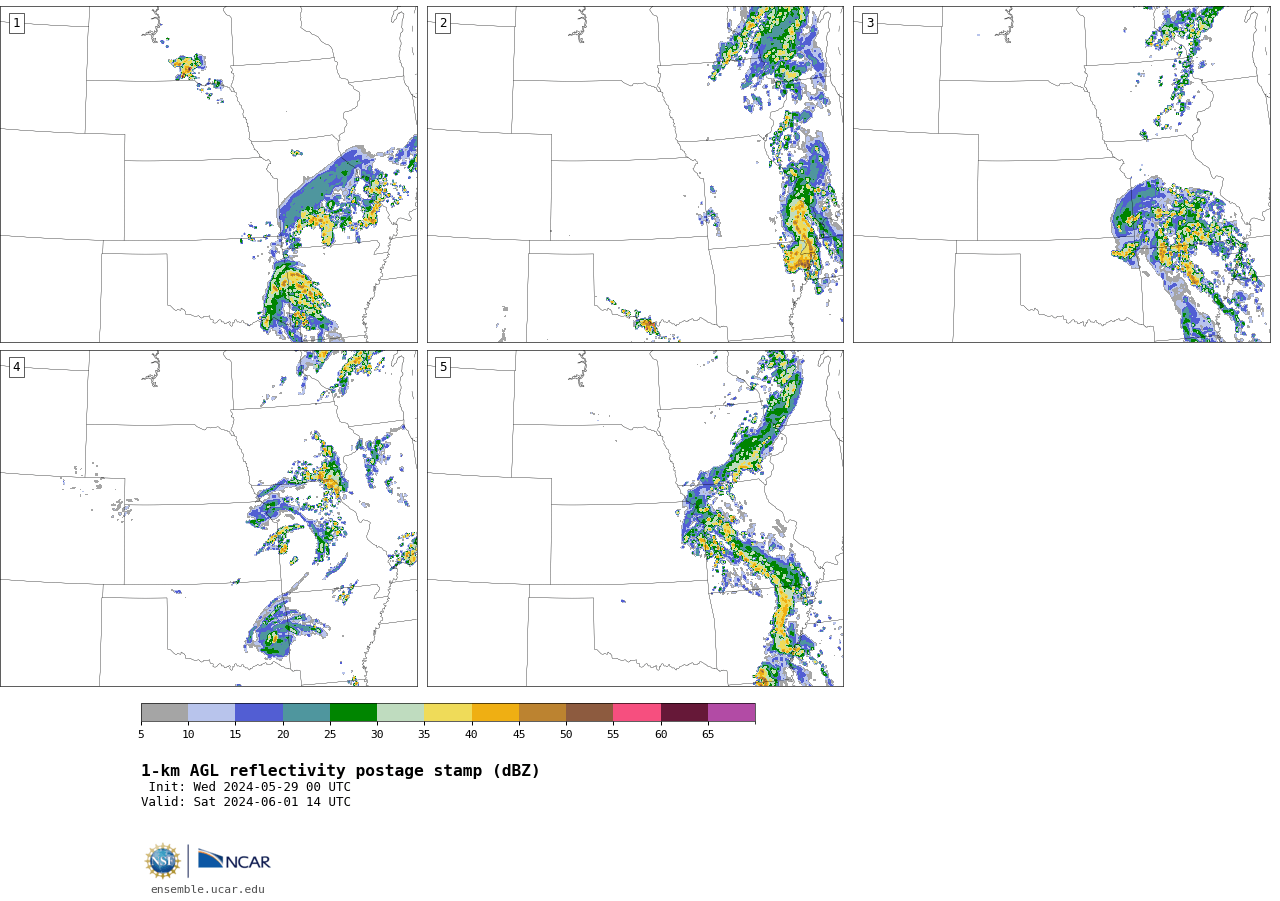Click the tan 45-50 dBZ swatch
This screenshot has width=1280, height=901.
click(542, 713)
